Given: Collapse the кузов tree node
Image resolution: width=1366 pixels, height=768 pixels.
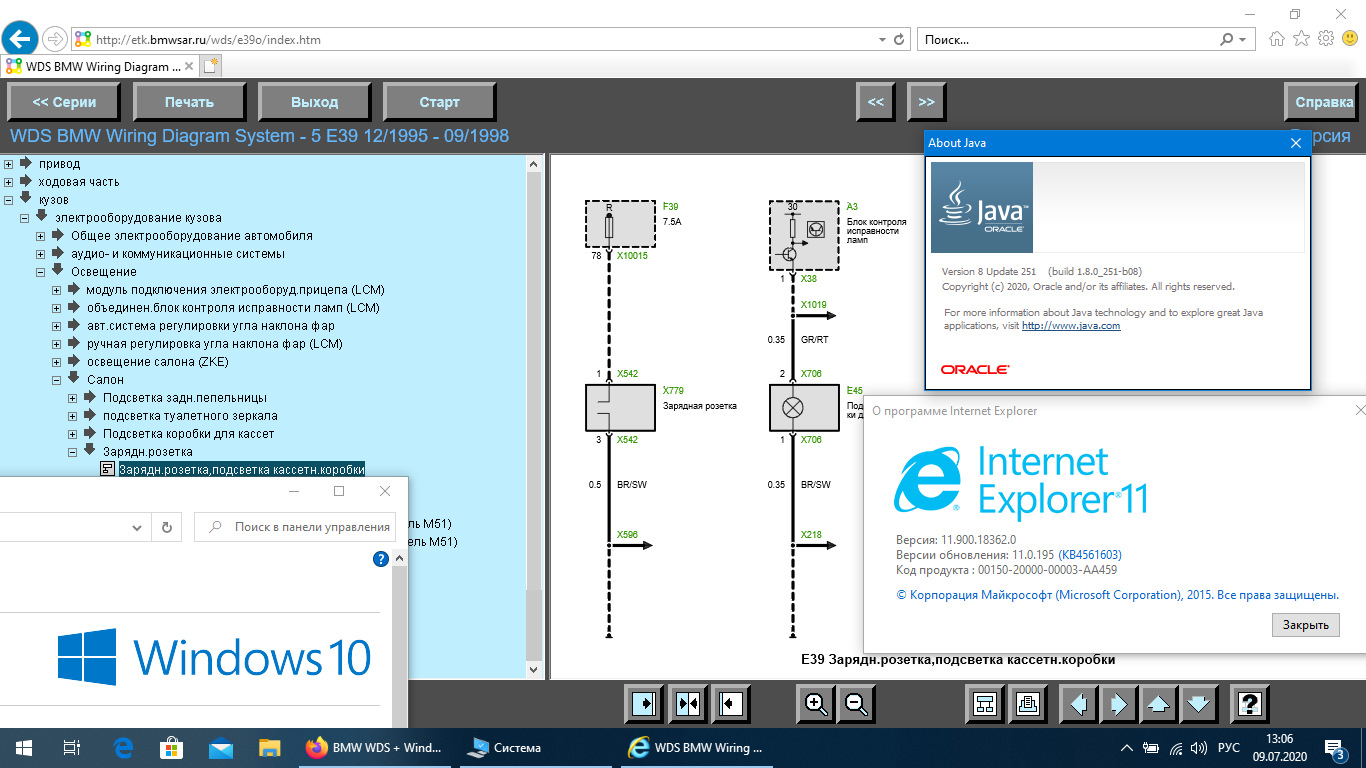Looking at the screenshot, I should coord(9,200).
